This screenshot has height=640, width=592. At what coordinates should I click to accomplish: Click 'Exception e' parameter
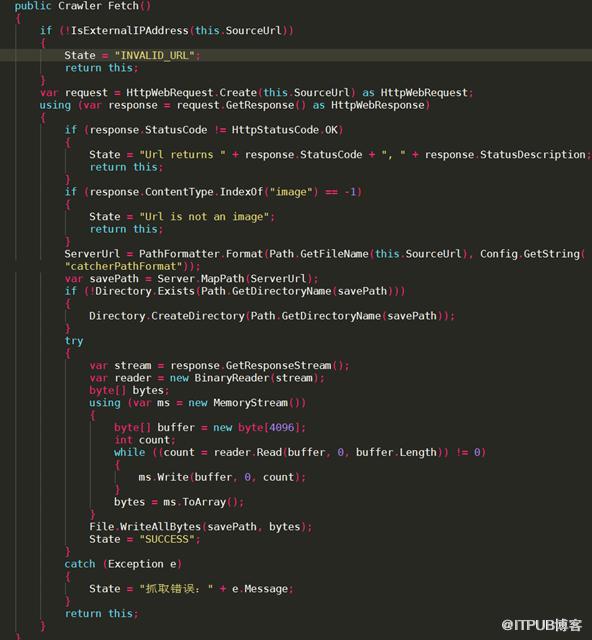(x=142, y=564)
